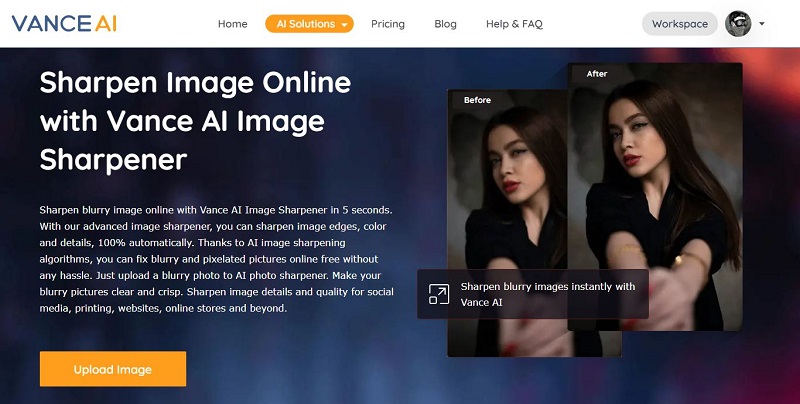The width and height of the screenshot is (800, 404).
Task: Go to the Pricing page
Action: (x=388, y=24)
